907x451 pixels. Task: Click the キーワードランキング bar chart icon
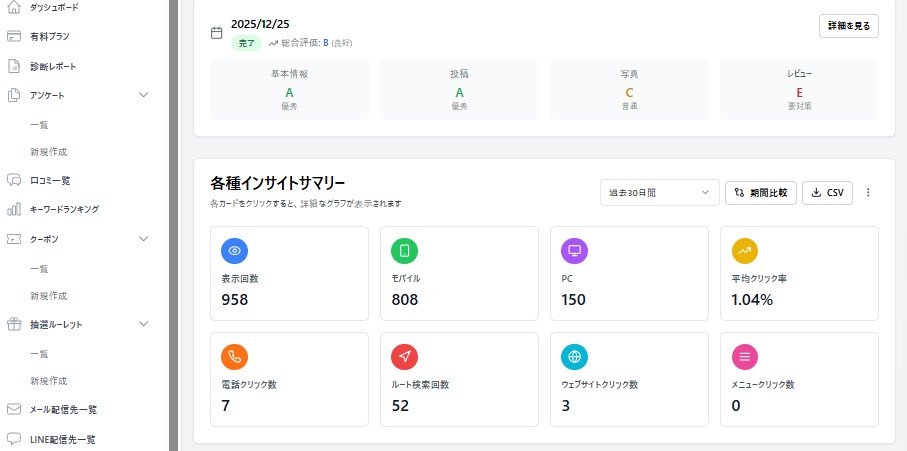tap(14, 209)
